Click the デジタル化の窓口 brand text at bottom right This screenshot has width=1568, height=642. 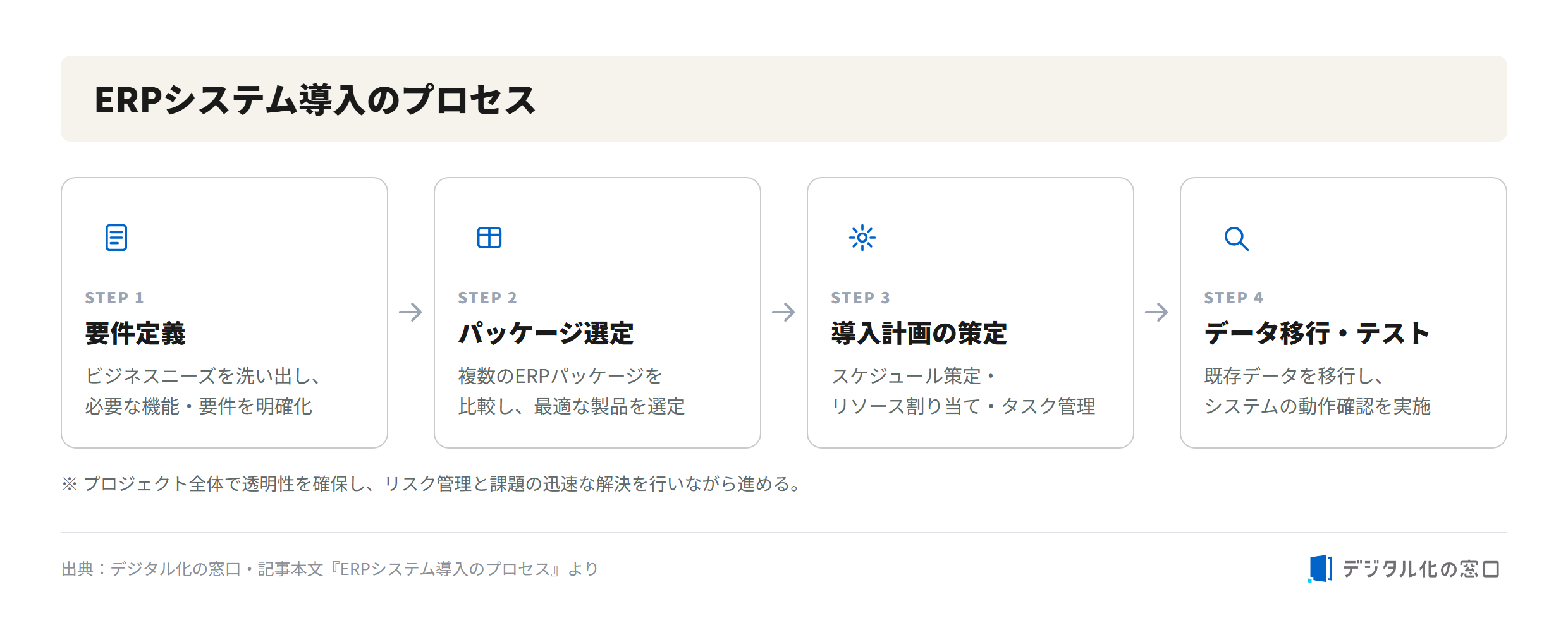click(1421, 569)
